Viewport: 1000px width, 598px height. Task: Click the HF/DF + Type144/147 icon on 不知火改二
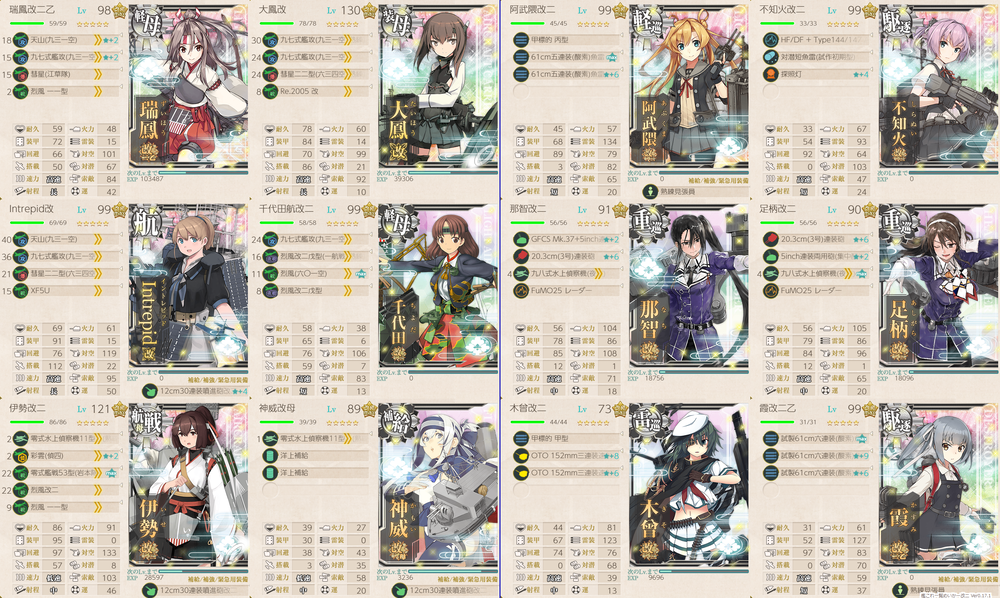[x=770, y=40]
